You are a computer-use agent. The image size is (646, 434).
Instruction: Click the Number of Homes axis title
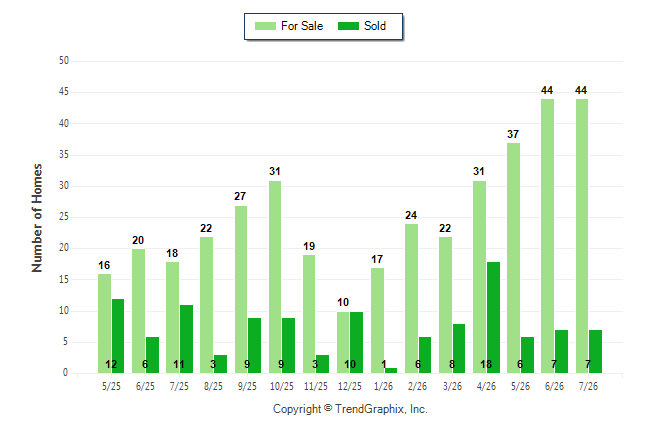click(x=37, y=218)
